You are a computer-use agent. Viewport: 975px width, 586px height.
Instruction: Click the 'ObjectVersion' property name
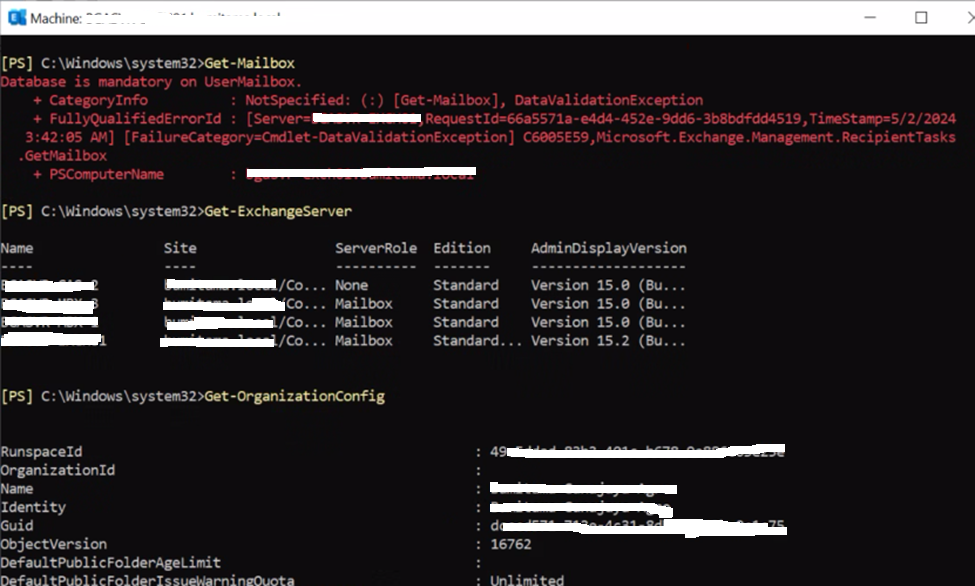(x=53, y=544)
